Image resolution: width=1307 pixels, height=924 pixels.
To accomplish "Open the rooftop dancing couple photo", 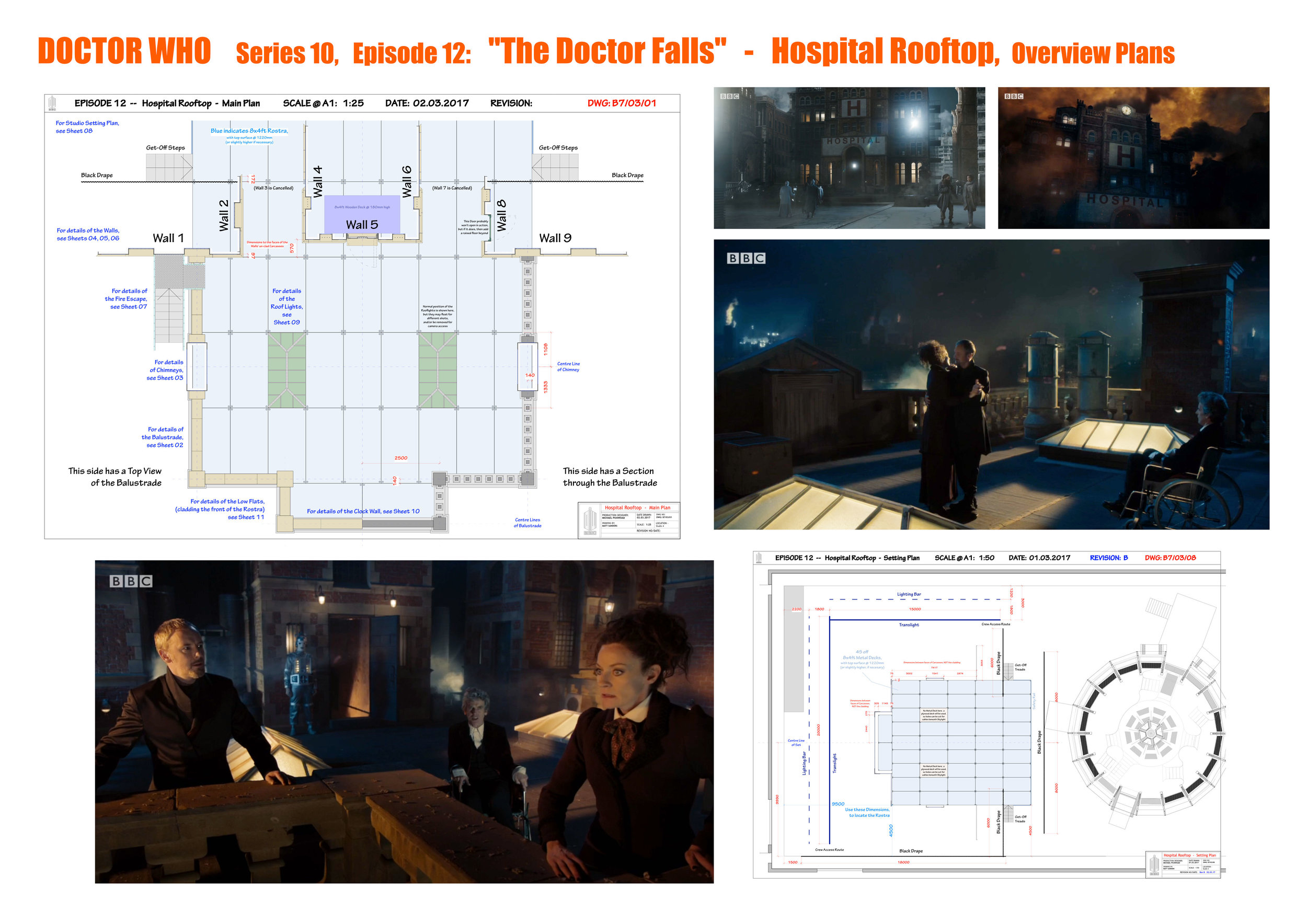I will [992, 385].
